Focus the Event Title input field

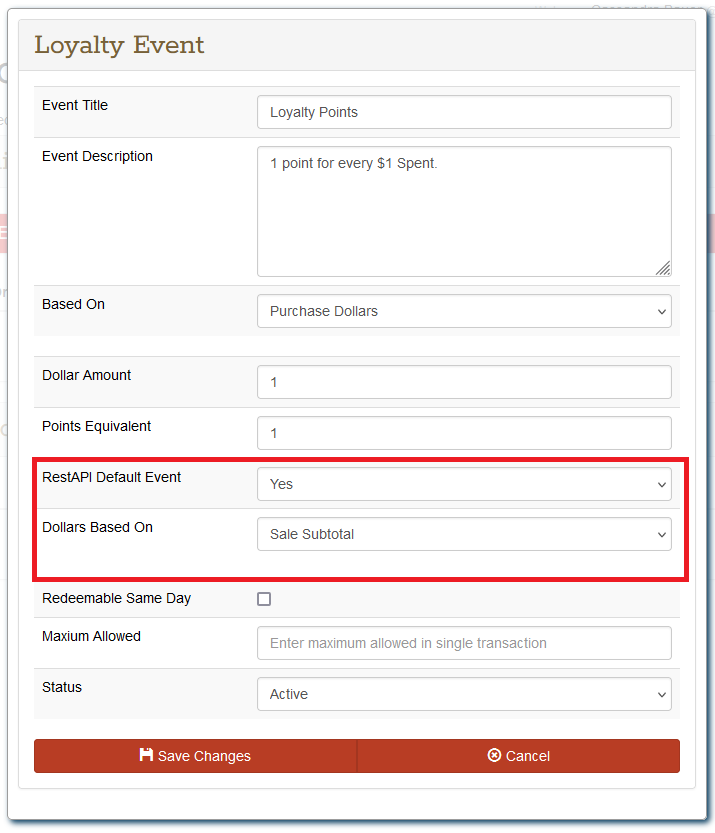tap(464, 112)
